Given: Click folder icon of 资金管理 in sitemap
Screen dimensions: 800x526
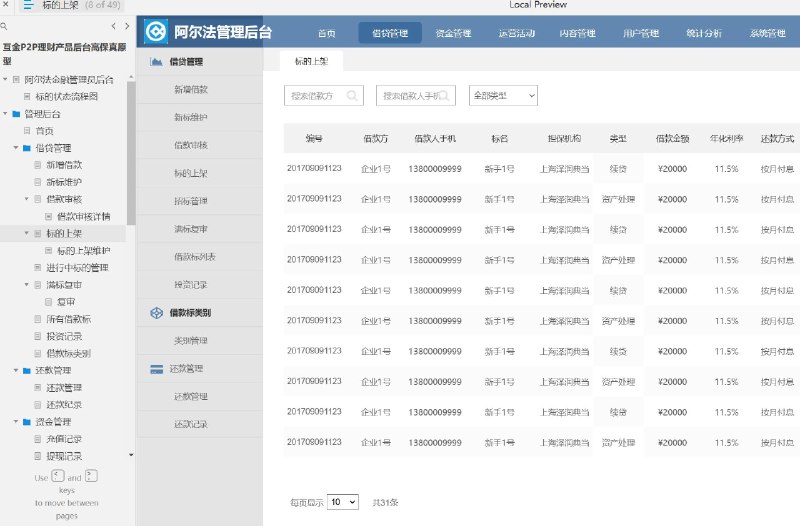Looking at the screenshot, I should [27, 422].
